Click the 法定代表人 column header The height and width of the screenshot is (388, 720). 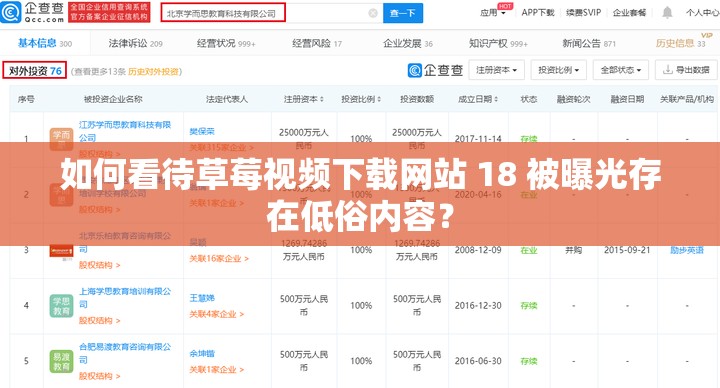[227, 99]
